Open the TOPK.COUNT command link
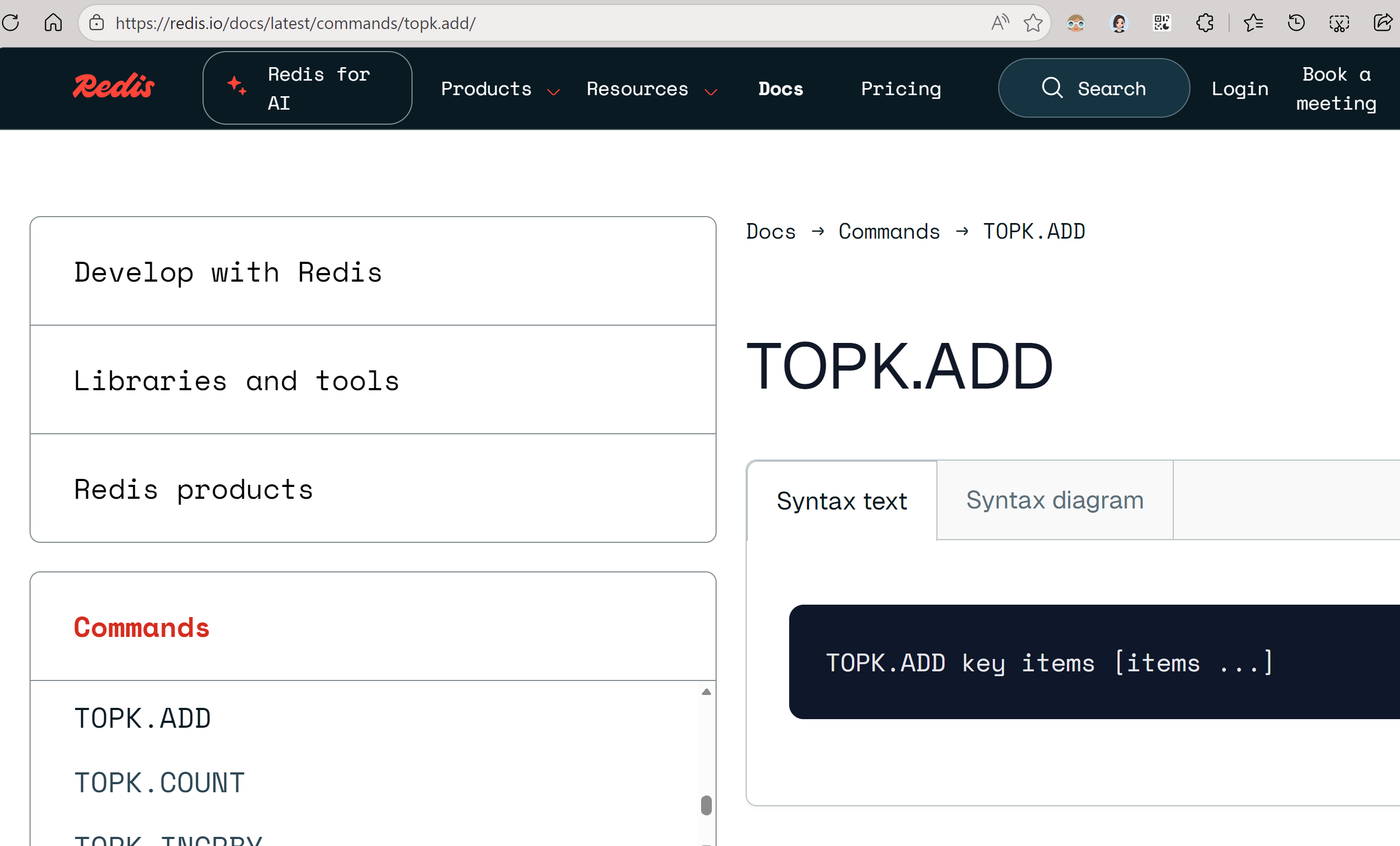Image resolution: width=1400 pixels, height=846 pixels. pyautogui.click(x=159, y=783)
